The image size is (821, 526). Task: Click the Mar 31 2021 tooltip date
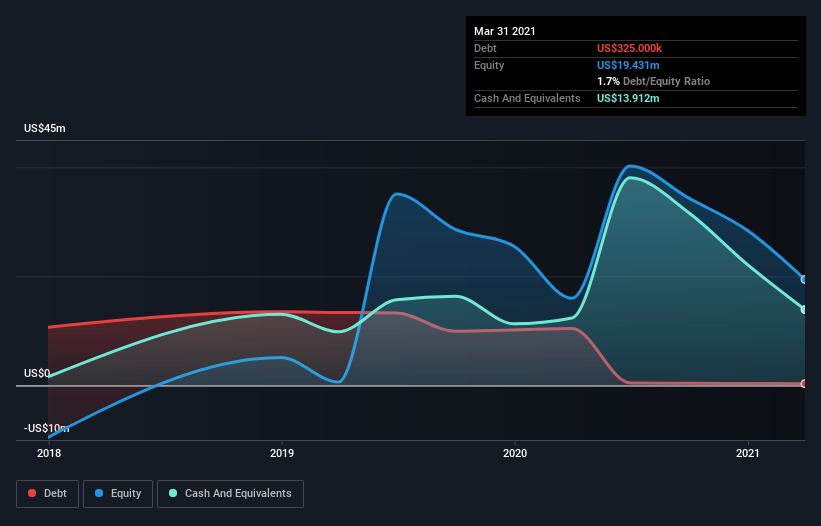pyautogui.click(x=505, y=31)
